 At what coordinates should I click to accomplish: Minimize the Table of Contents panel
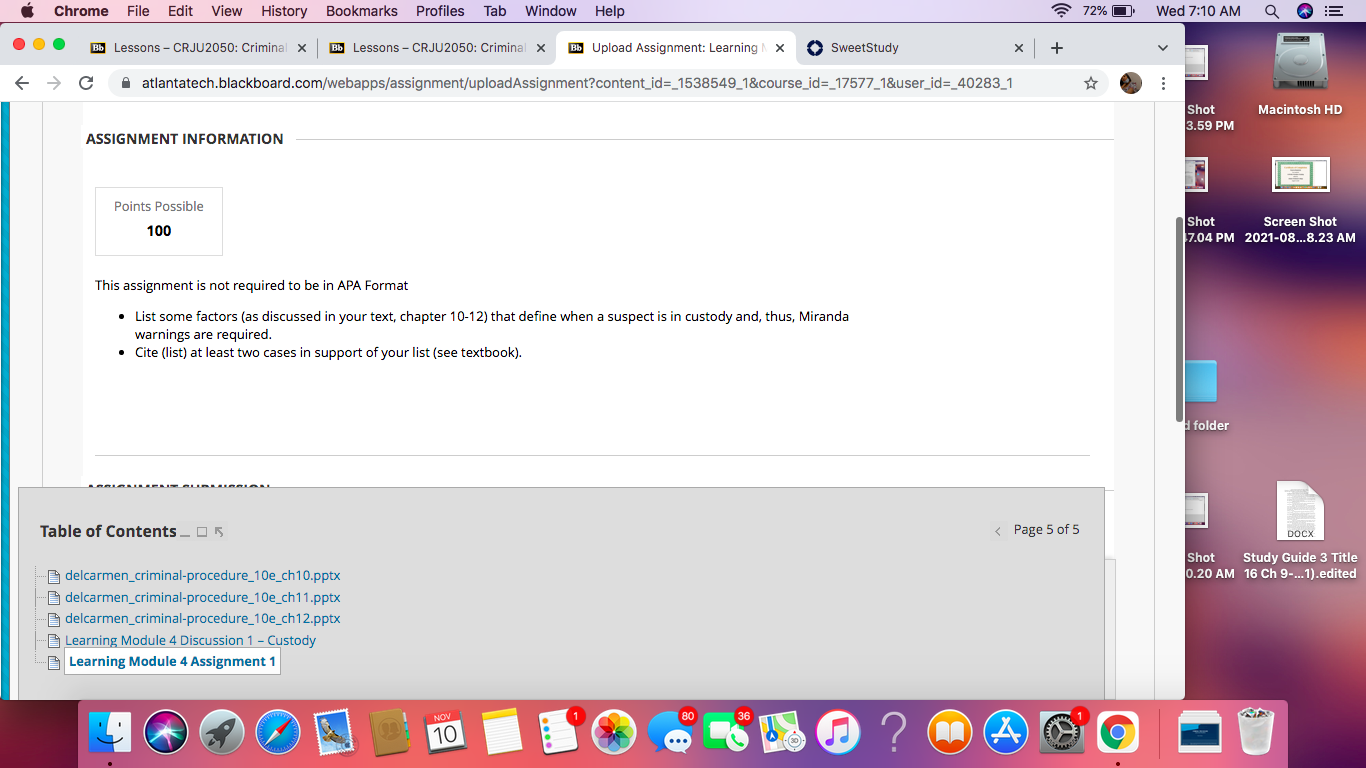185,534
